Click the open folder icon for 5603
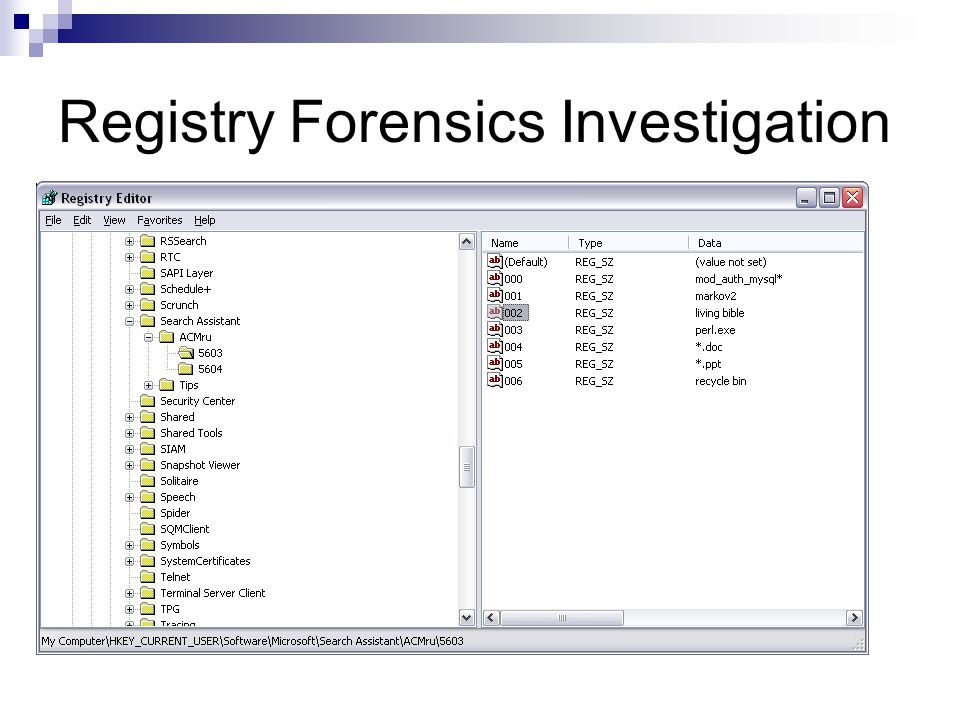Image resolution: width=960 pixels, height=720 pixels. tap(186, 353)
